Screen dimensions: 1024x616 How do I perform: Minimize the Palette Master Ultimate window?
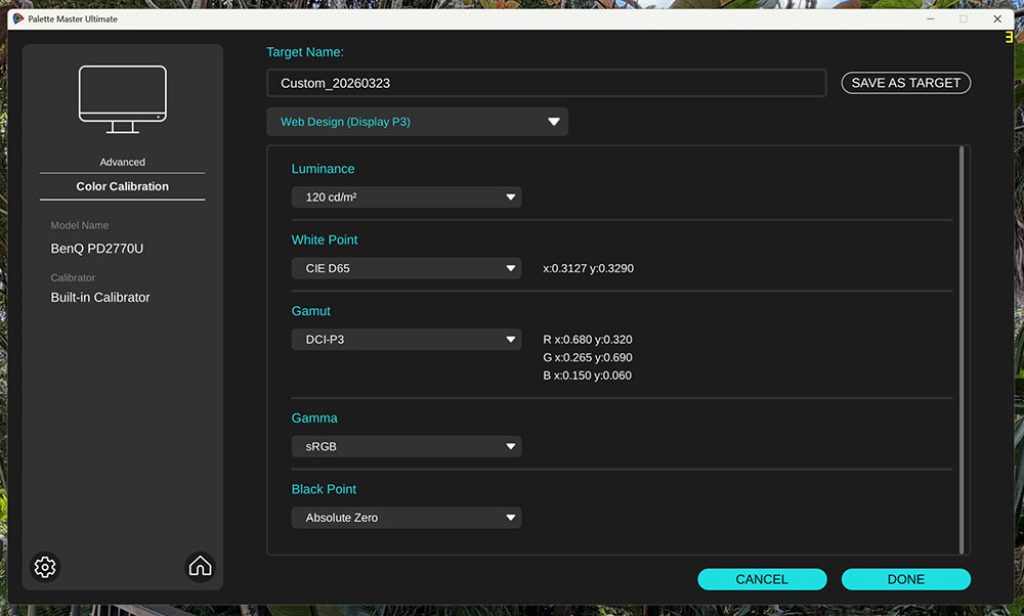[929, 18]
